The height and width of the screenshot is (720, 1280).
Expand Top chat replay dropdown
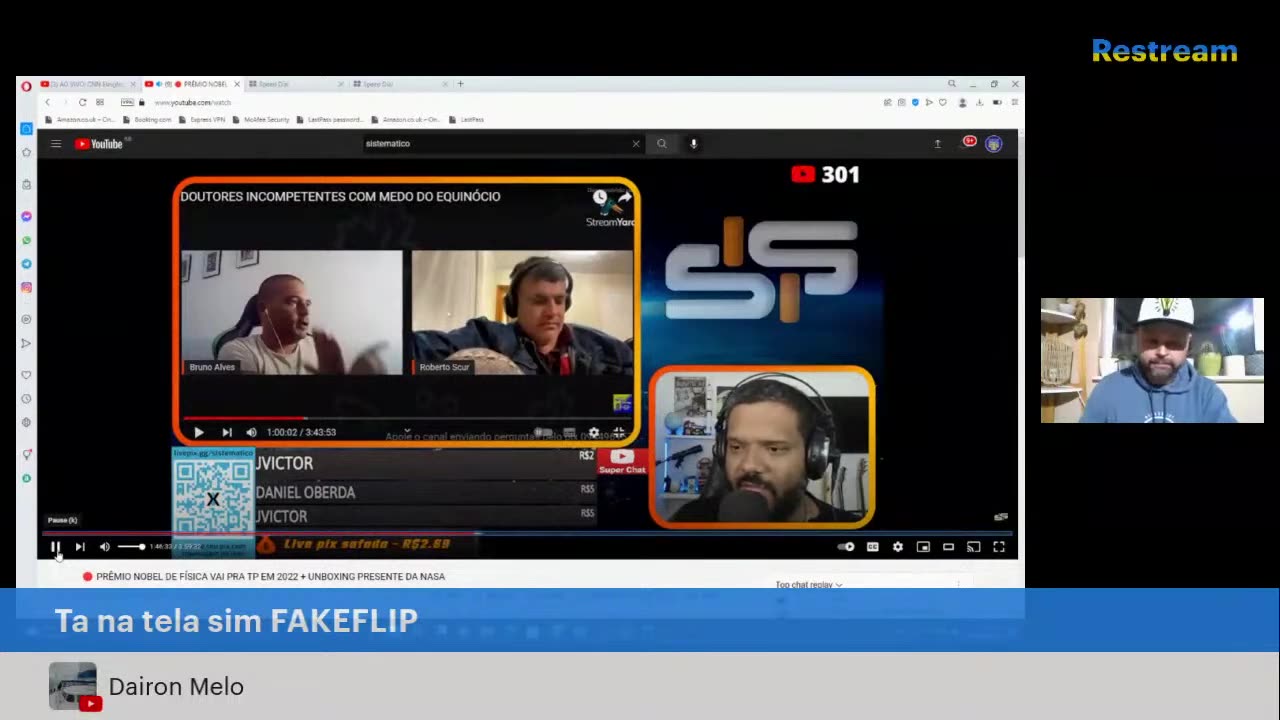tap(809, 585)
